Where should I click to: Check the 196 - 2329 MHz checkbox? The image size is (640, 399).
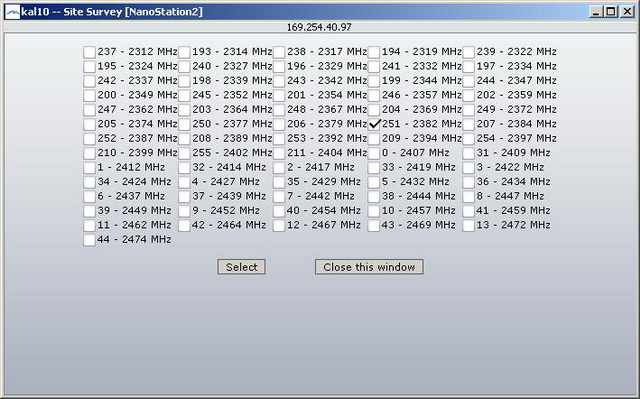click(279, 66)
